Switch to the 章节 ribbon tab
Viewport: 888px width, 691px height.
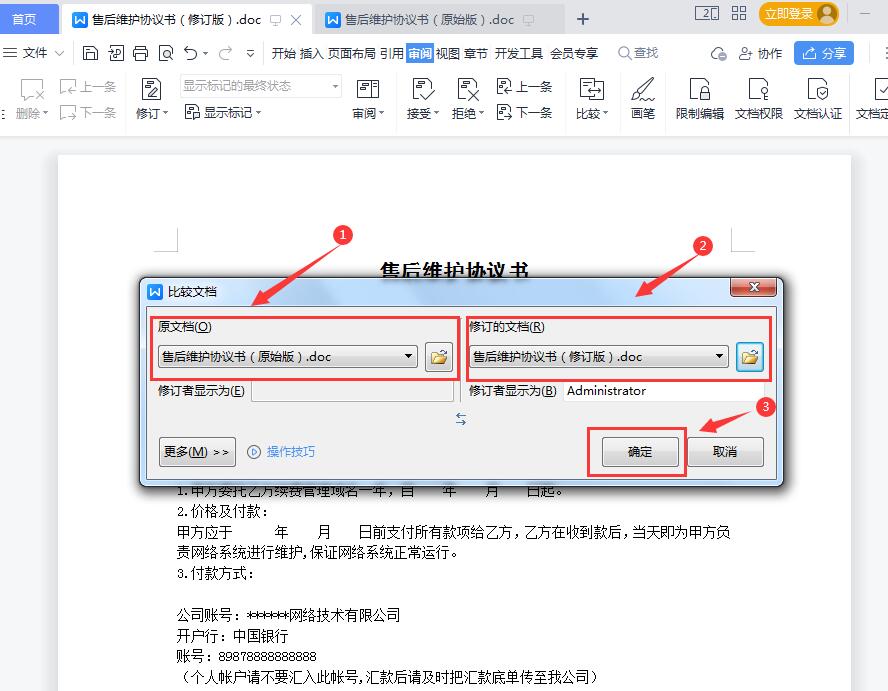(x=476, y=53)
